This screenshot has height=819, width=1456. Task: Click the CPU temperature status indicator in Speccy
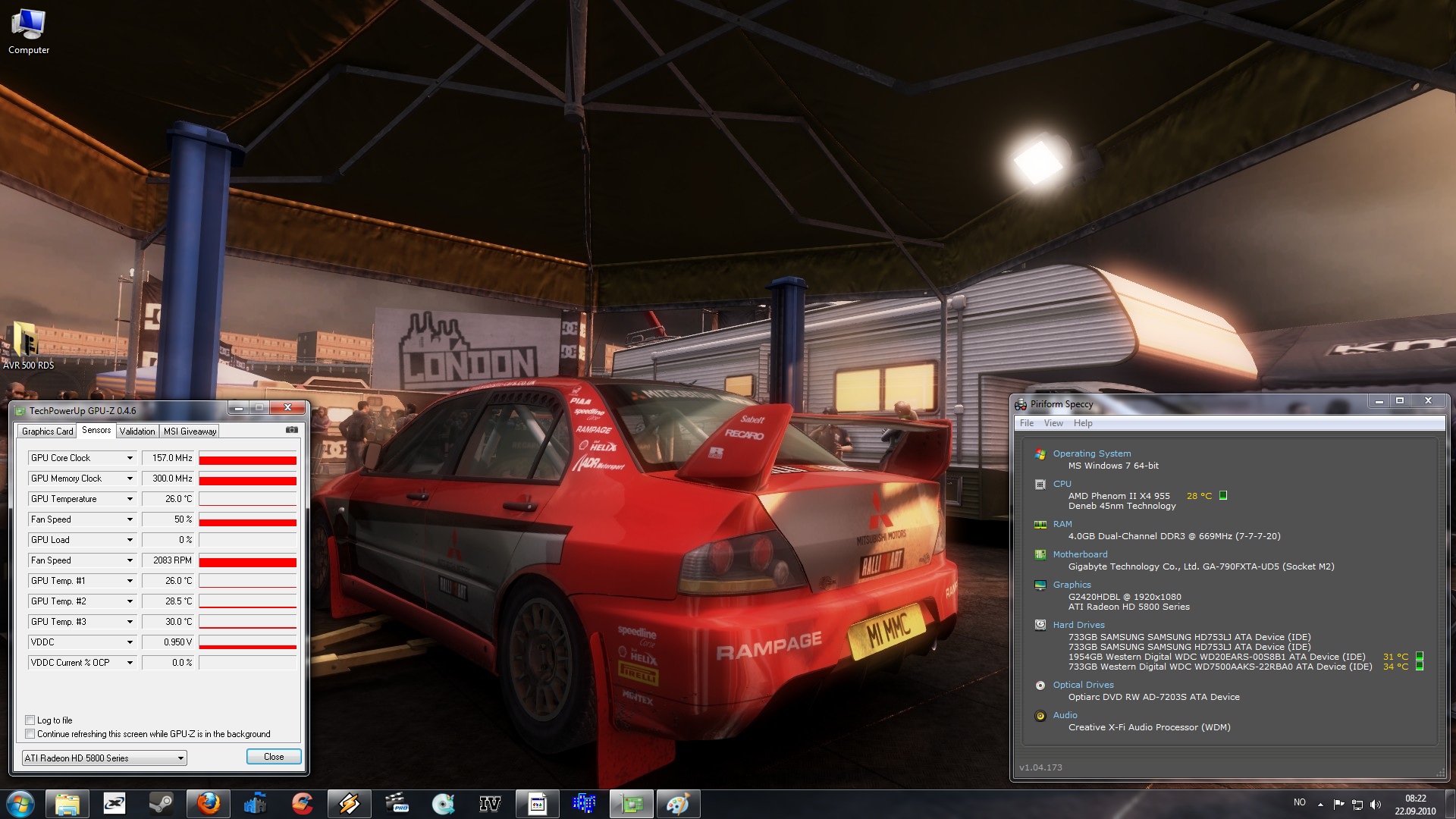point(1223,496)
